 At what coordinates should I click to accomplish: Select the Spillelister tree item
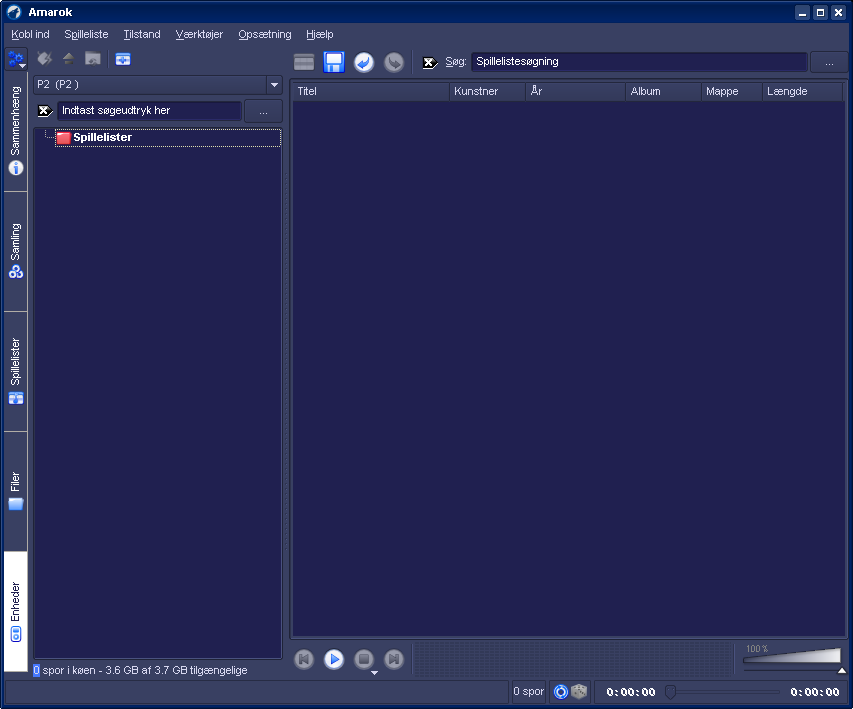(x=168, y=138)
